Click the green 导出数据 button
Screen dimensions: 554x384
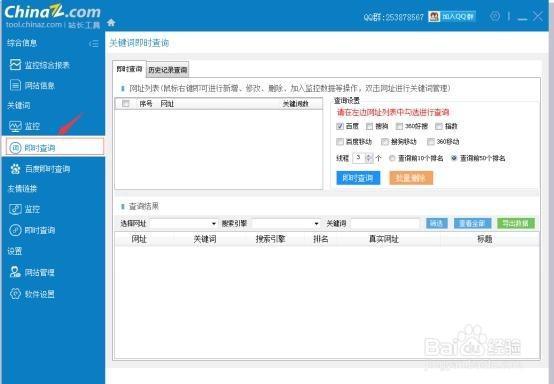point(516,223)
